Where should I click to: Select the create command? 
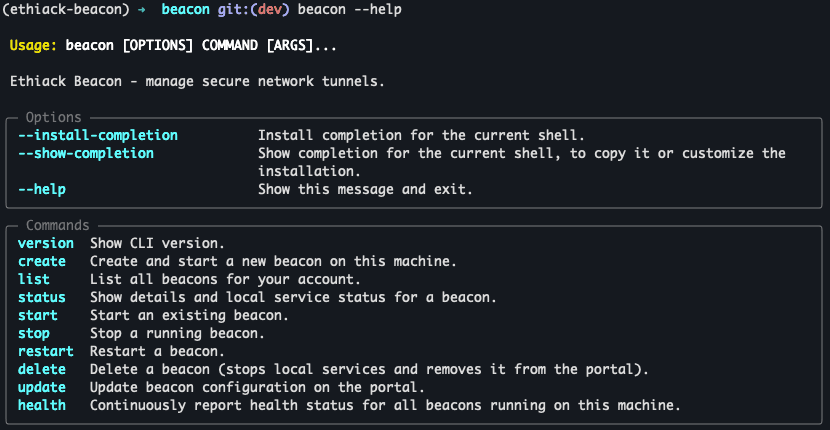point(42,262)
